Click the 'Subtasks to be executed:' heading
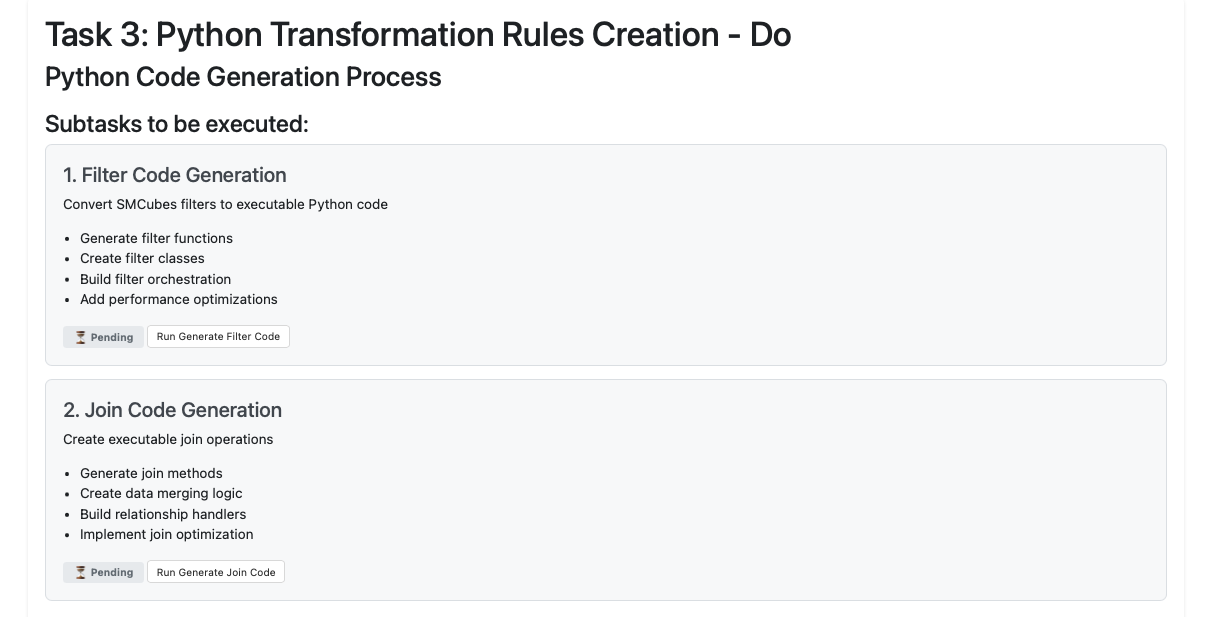 pyautogui.click(x=177, y=124)
